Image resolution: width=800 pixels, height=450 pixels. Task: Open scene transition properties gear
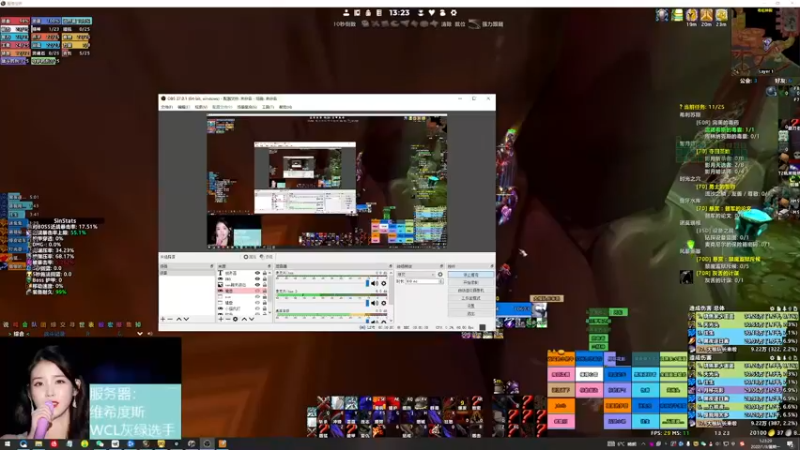click(x=440, y=274)
